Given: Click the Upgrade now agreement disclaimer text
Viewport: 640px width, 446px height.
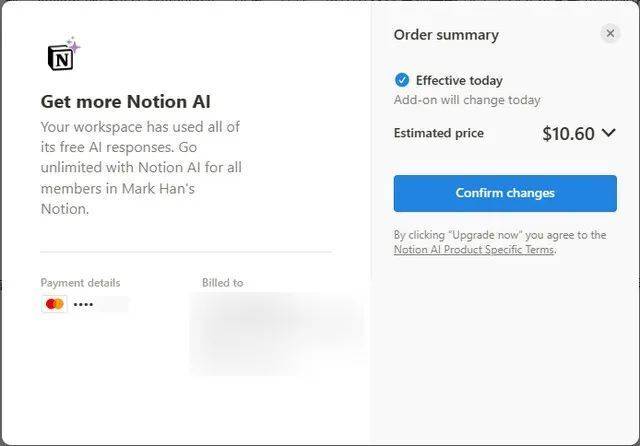Looking at the screenshot, I should pos(500,235).
